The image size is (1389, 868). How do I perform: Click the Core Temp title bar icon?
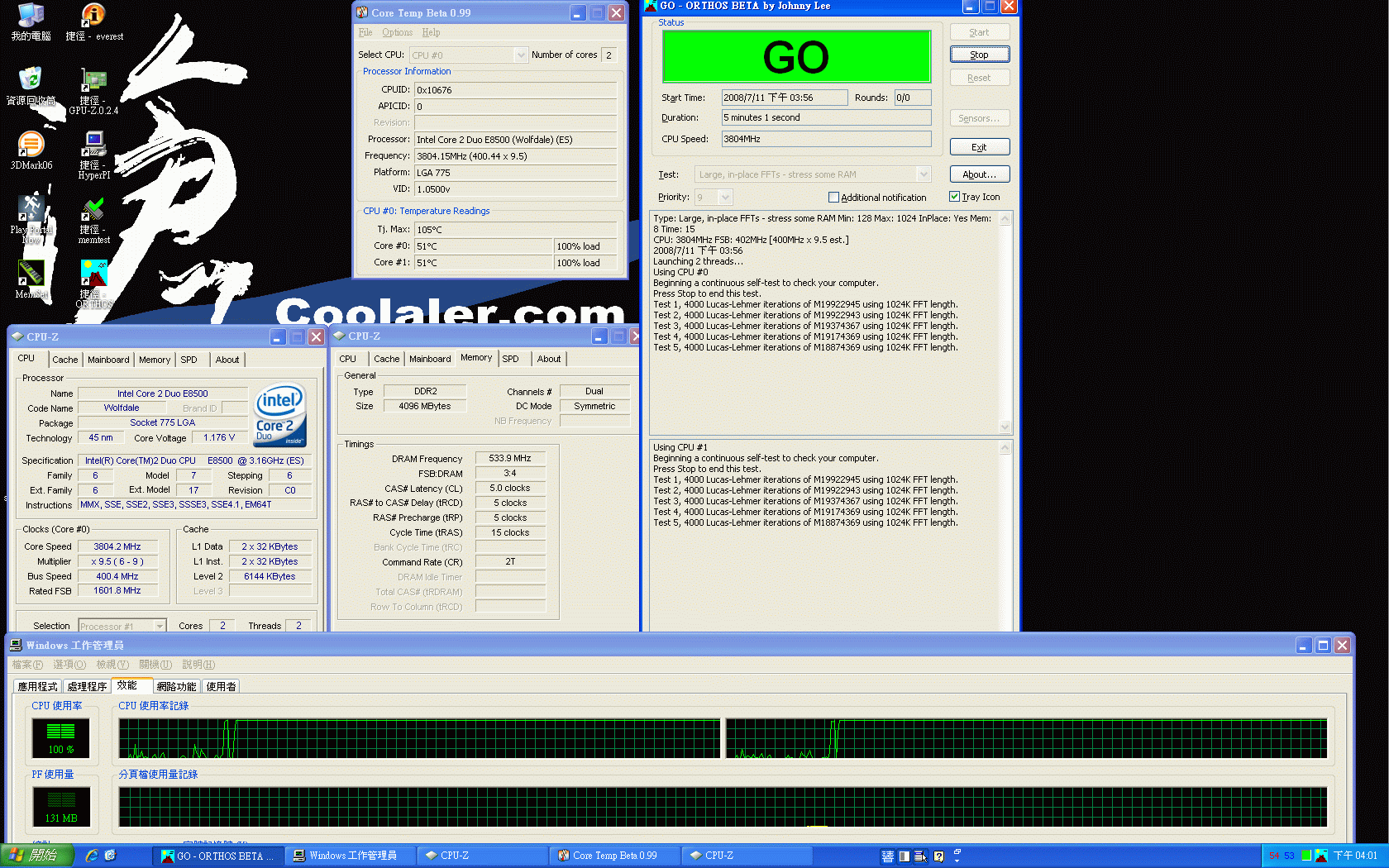[x=361, y=12]
